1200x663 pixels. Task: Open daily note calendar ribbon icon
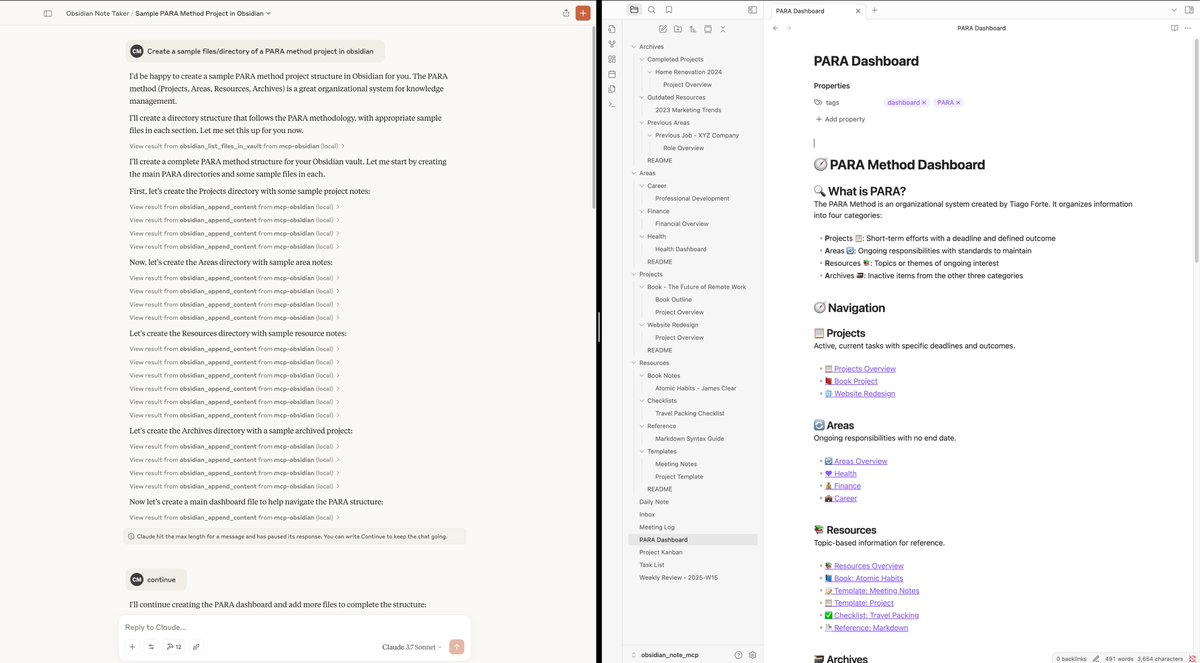(x=612, y=74)
